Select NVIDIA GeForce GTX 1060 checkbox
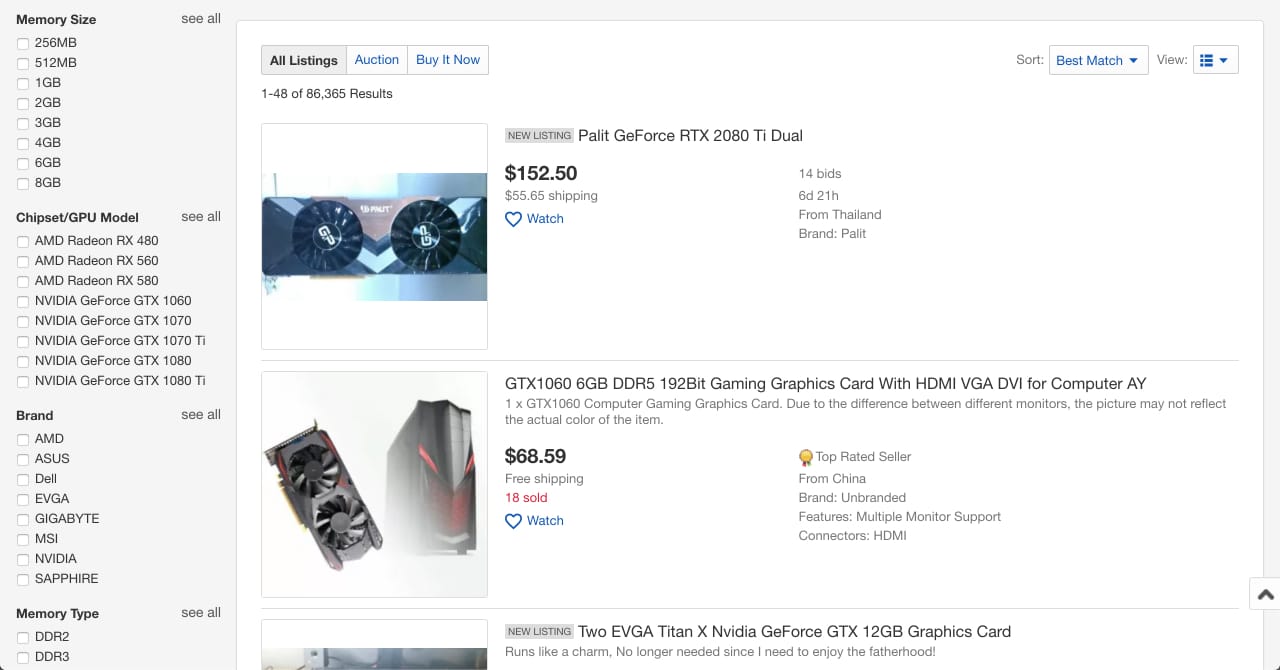Viewport: 1280px width, 670px height. (x=23, y=301)
